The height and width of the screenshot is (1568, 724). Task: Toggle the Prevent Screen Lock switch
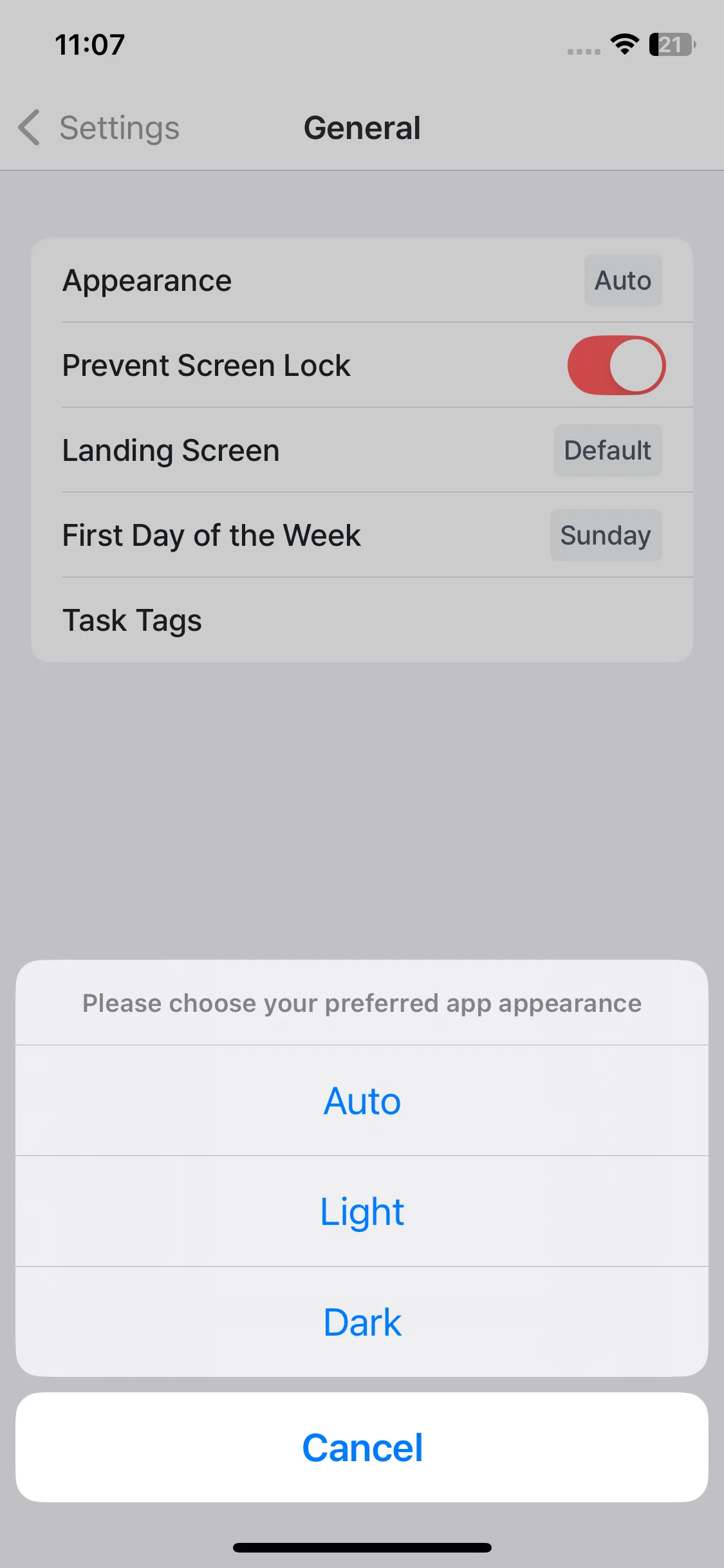point(616,365)
